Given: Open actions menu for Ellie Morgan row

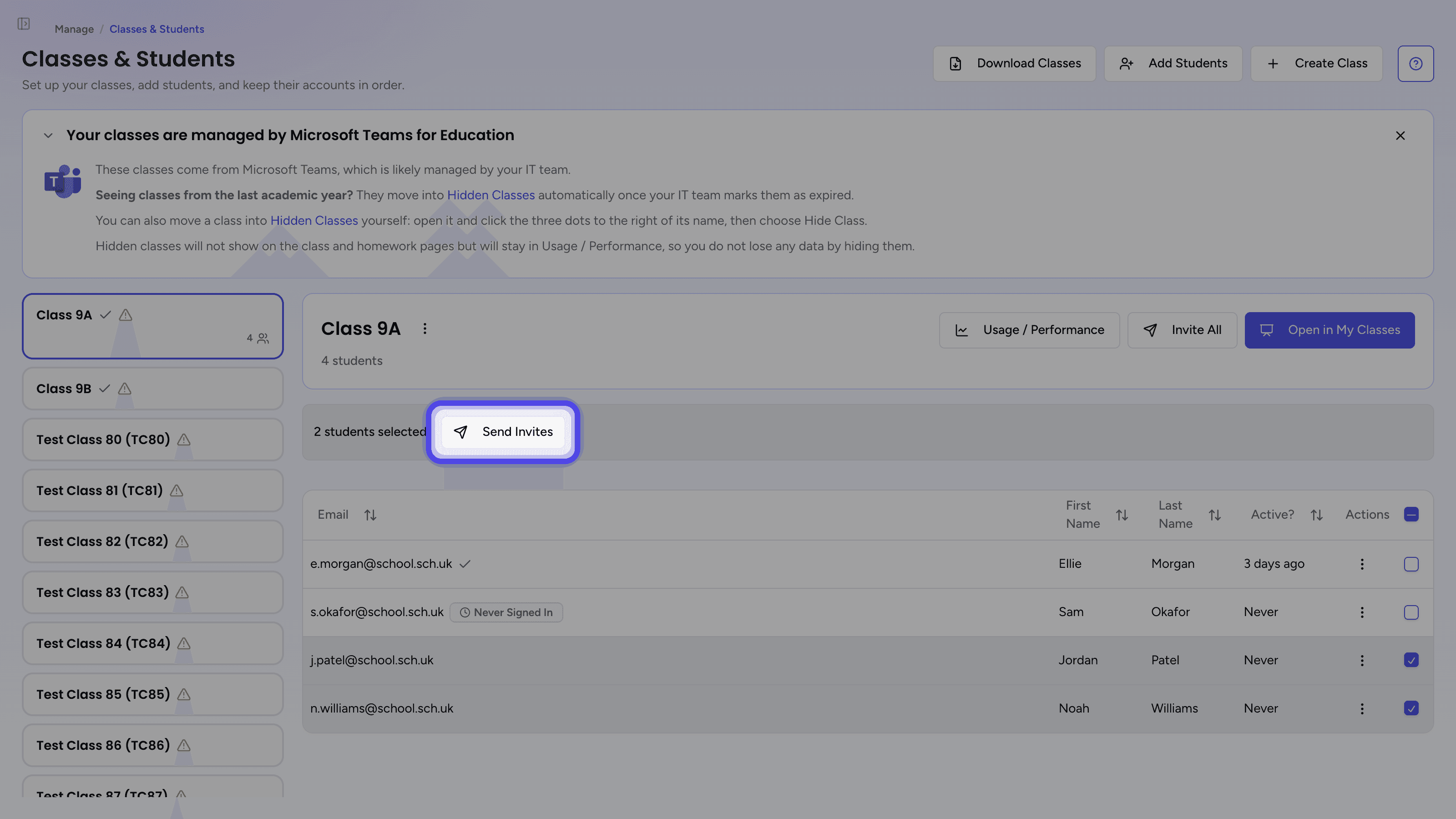Looking at the screenshot, I should (x=1362, y=564).
